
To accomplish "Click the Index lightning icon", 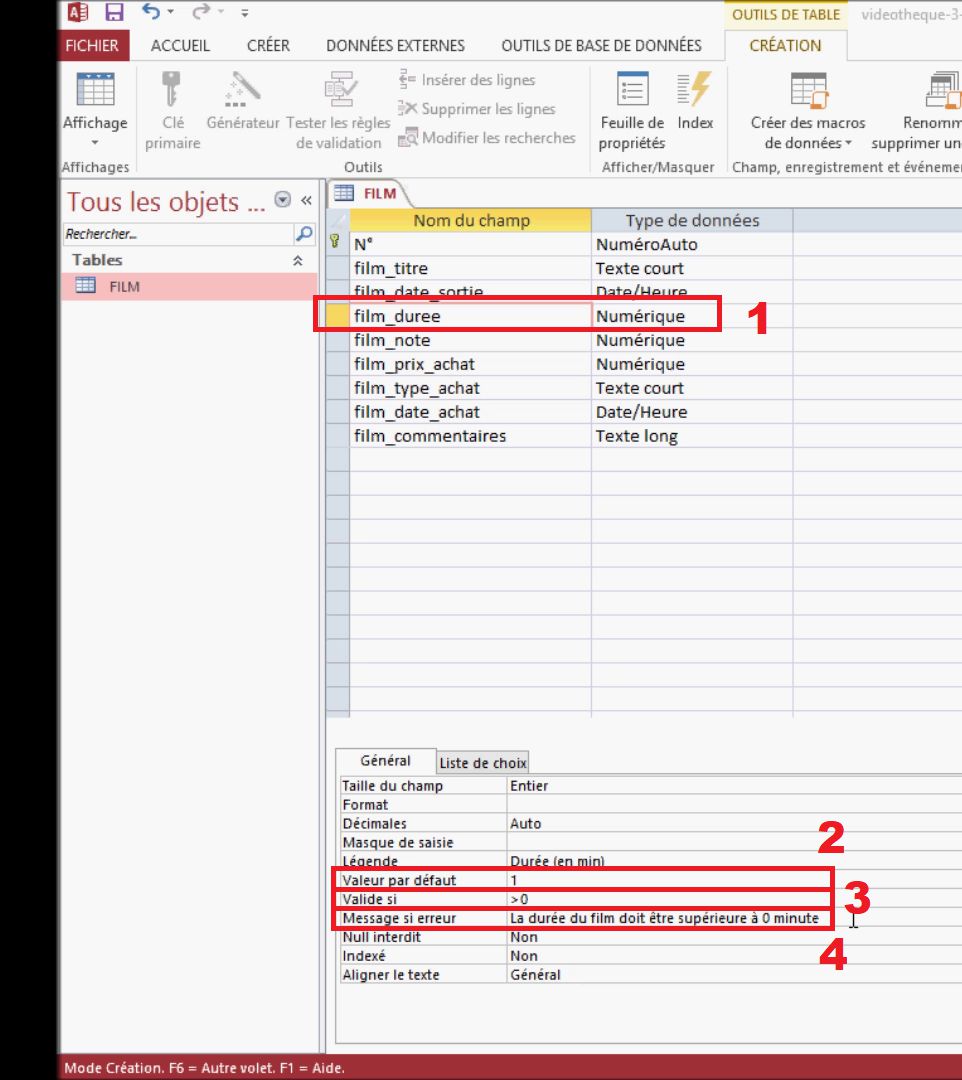I will 695,89.
